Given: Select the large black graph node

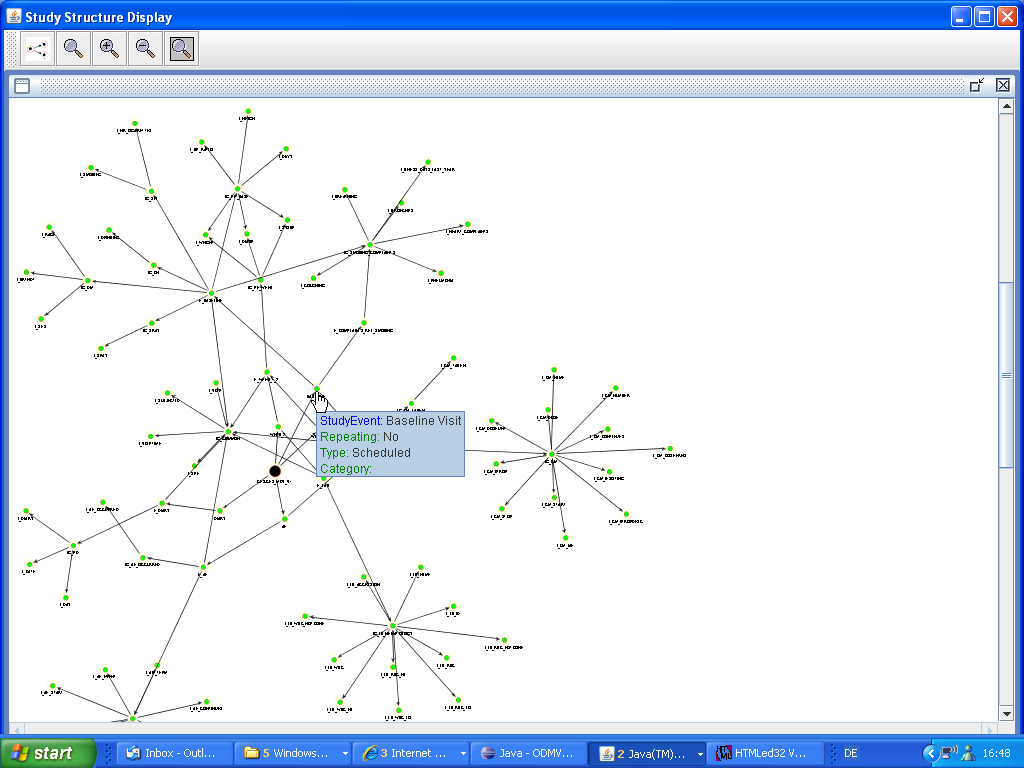Looking at the screenshot, I should click(x=275, y=471).
